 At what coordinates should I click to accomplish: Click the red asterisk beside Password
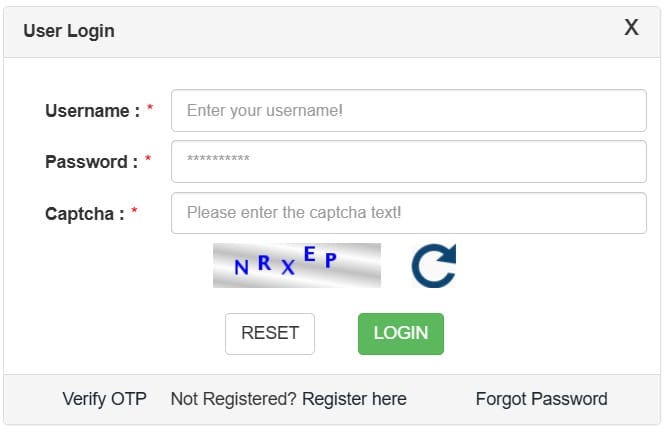click(148, 159)
